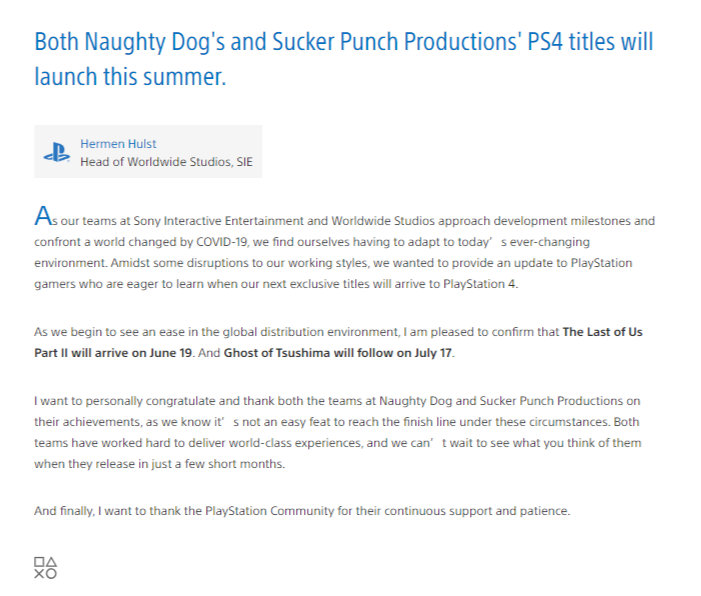
Task: Click the PlayStation shapes symbol at bottom
Action: coord(46,568)
